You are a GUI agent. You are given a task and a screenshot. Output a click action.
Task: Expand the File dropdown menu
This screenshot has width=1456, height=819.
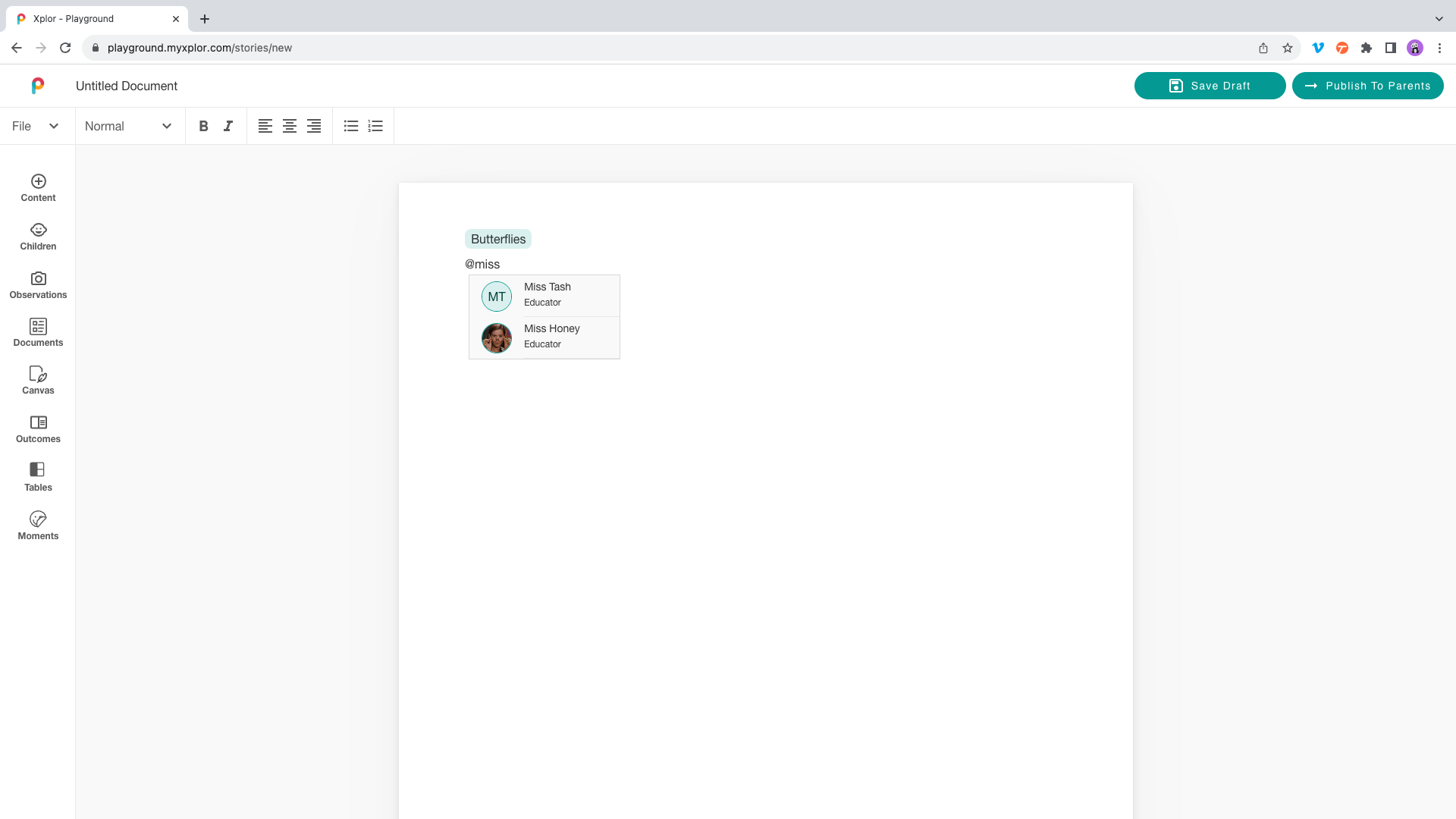click(35, 127)
